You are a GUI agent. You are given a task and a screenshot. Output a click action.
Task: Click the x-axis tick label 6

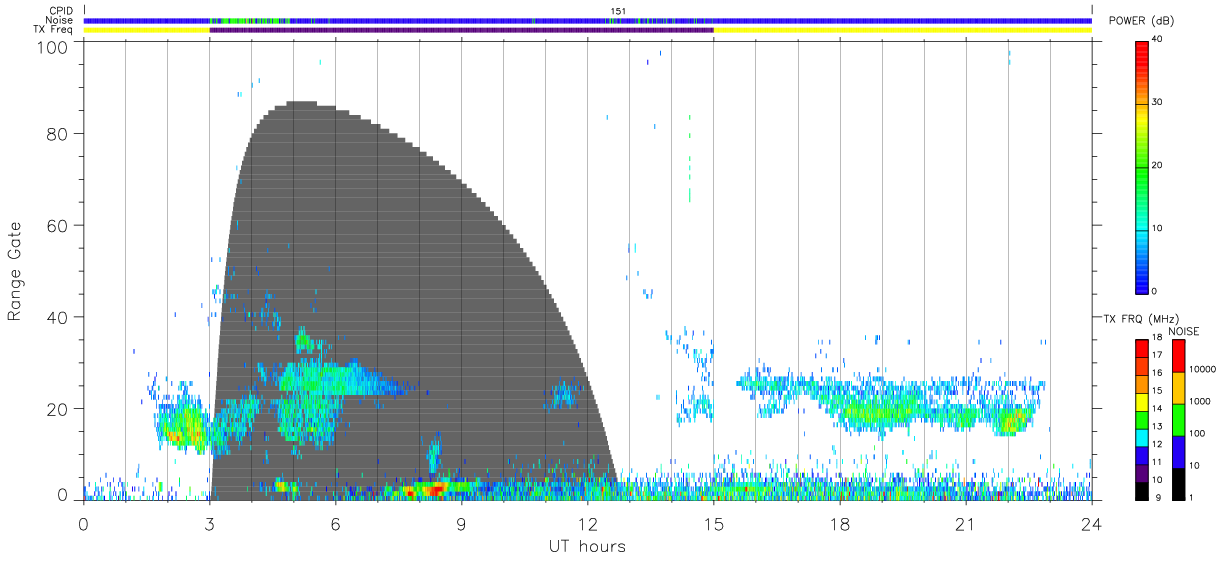pos(335,524)
